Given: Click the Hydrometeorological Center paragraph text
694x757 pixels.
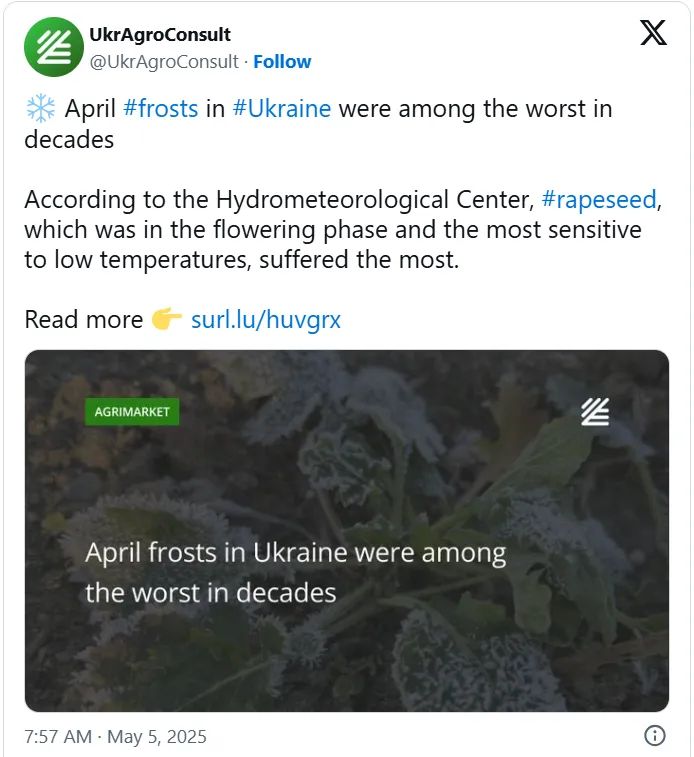Looking at the screenshot, I should click(x=330, y=230).
